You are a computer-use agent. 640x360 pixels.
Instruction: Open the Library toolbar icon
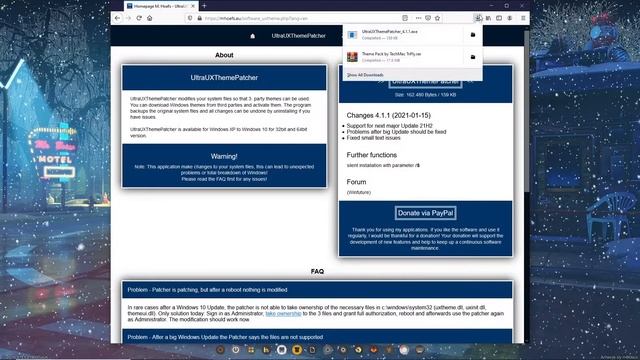[x=489, y=18]
